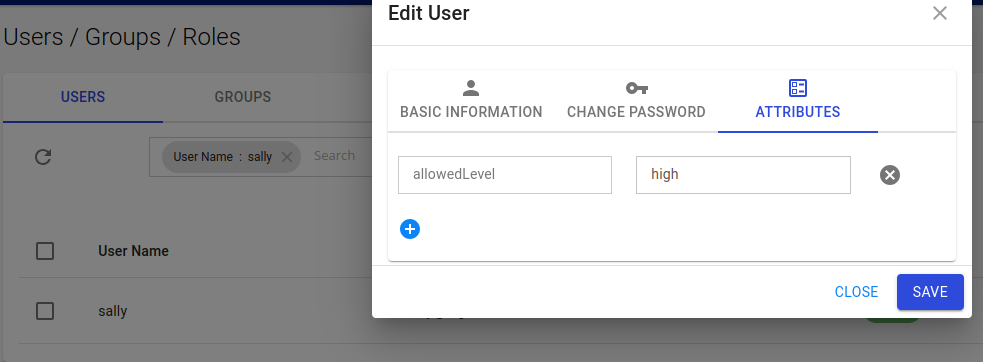Remove the allowedLevel attribute row
Screen dimensions: 983x362
(x=890, y=175)
